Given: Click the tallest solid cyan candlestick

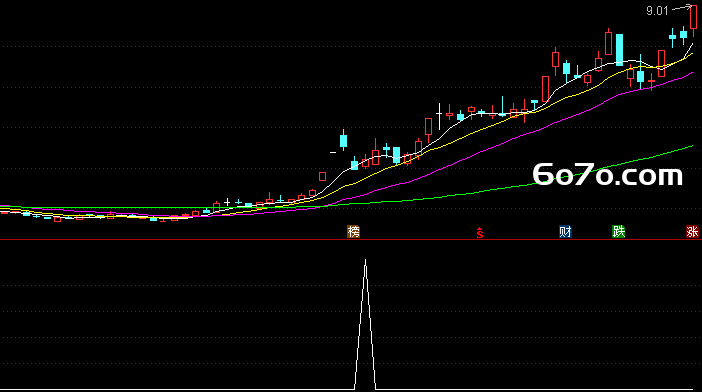Looking at the screenshot, I should [x=619, y=50].
